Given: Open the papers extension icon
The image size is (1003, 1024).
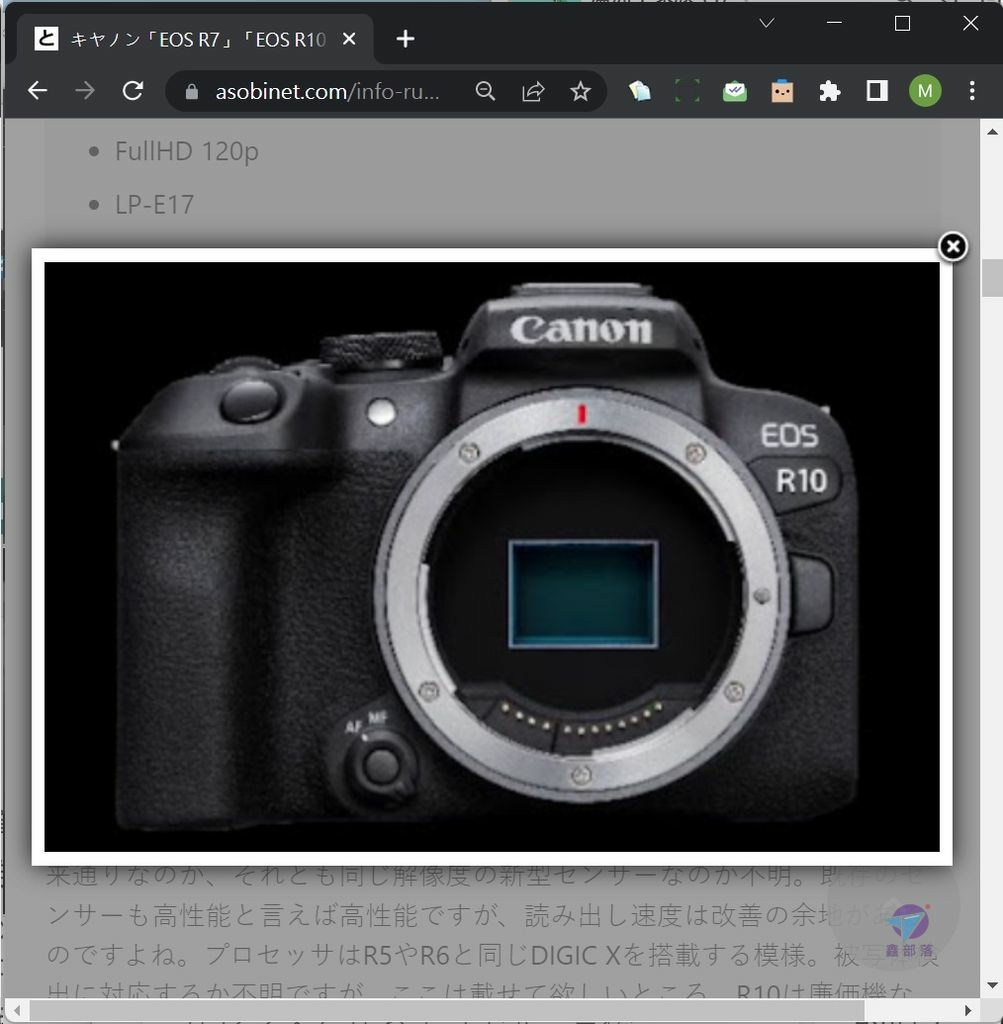Looking at the screenshot, I should click(639, 91).
